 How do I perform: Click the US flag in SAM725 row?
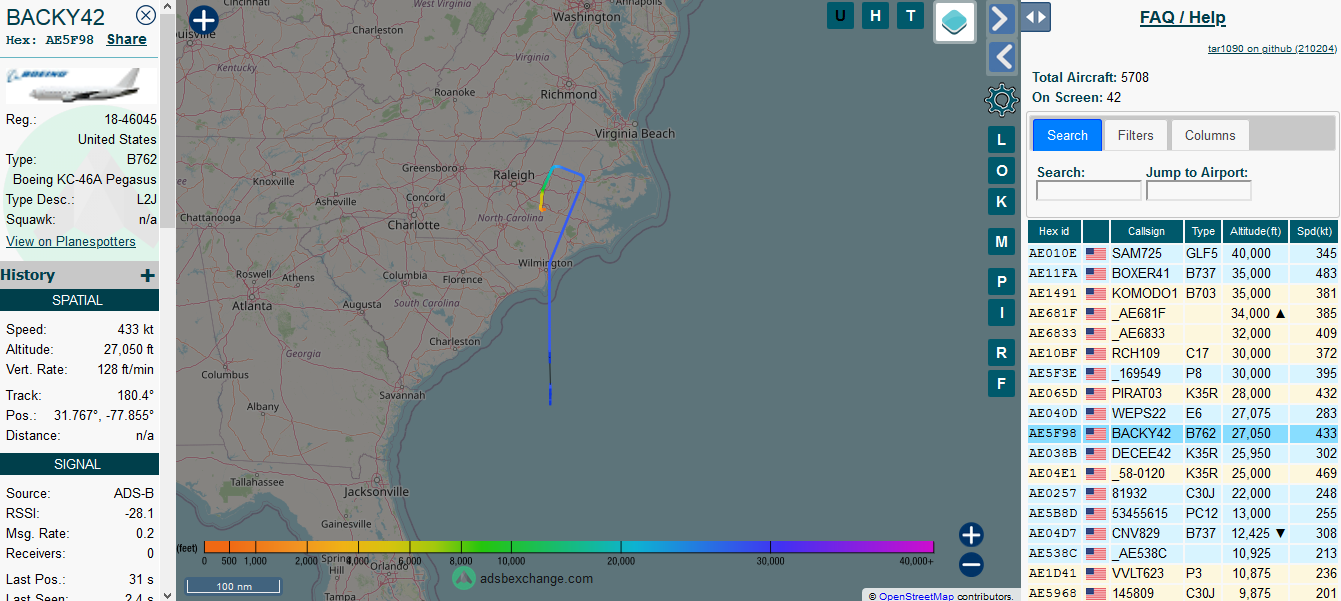(1096, 254)
